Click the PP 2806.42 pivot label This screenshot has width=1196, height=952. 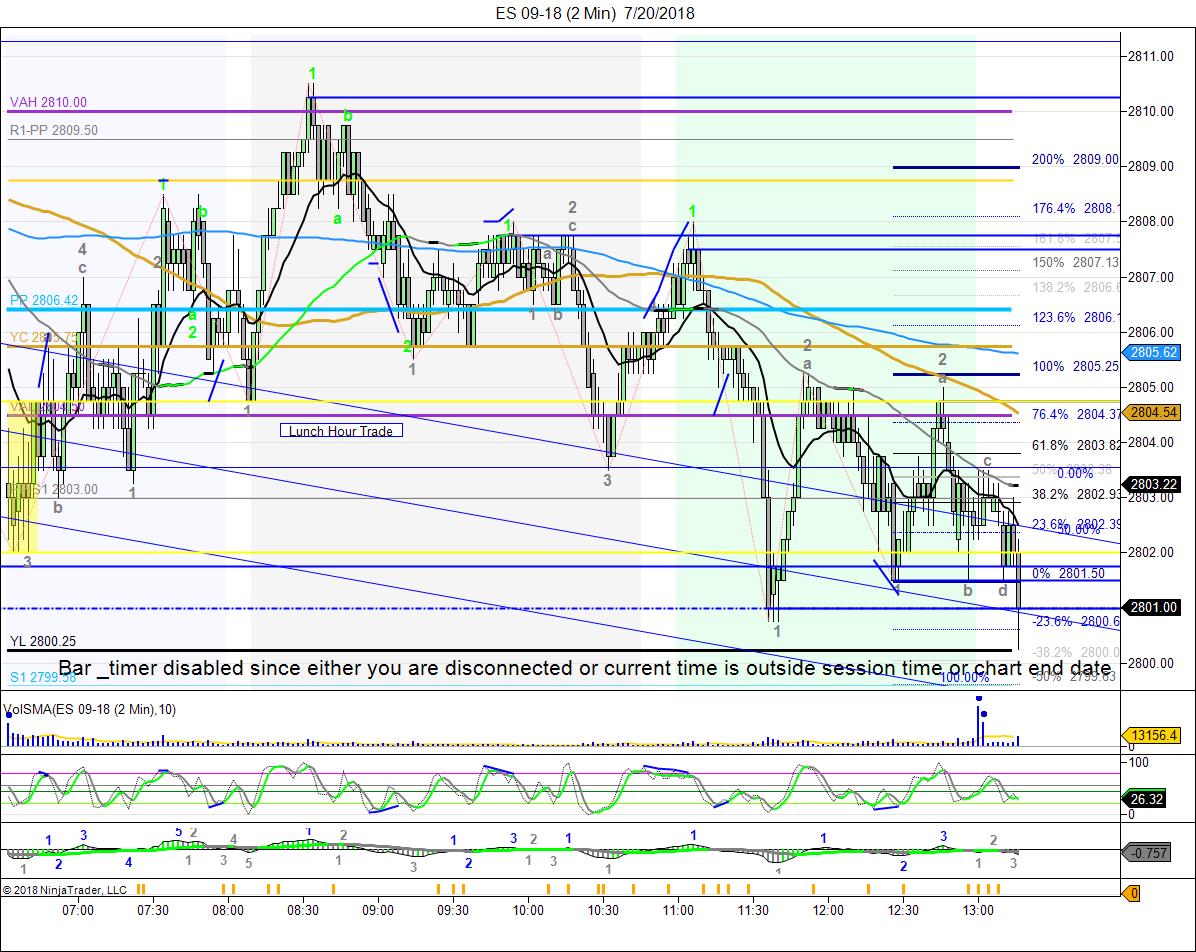(43, 301)
